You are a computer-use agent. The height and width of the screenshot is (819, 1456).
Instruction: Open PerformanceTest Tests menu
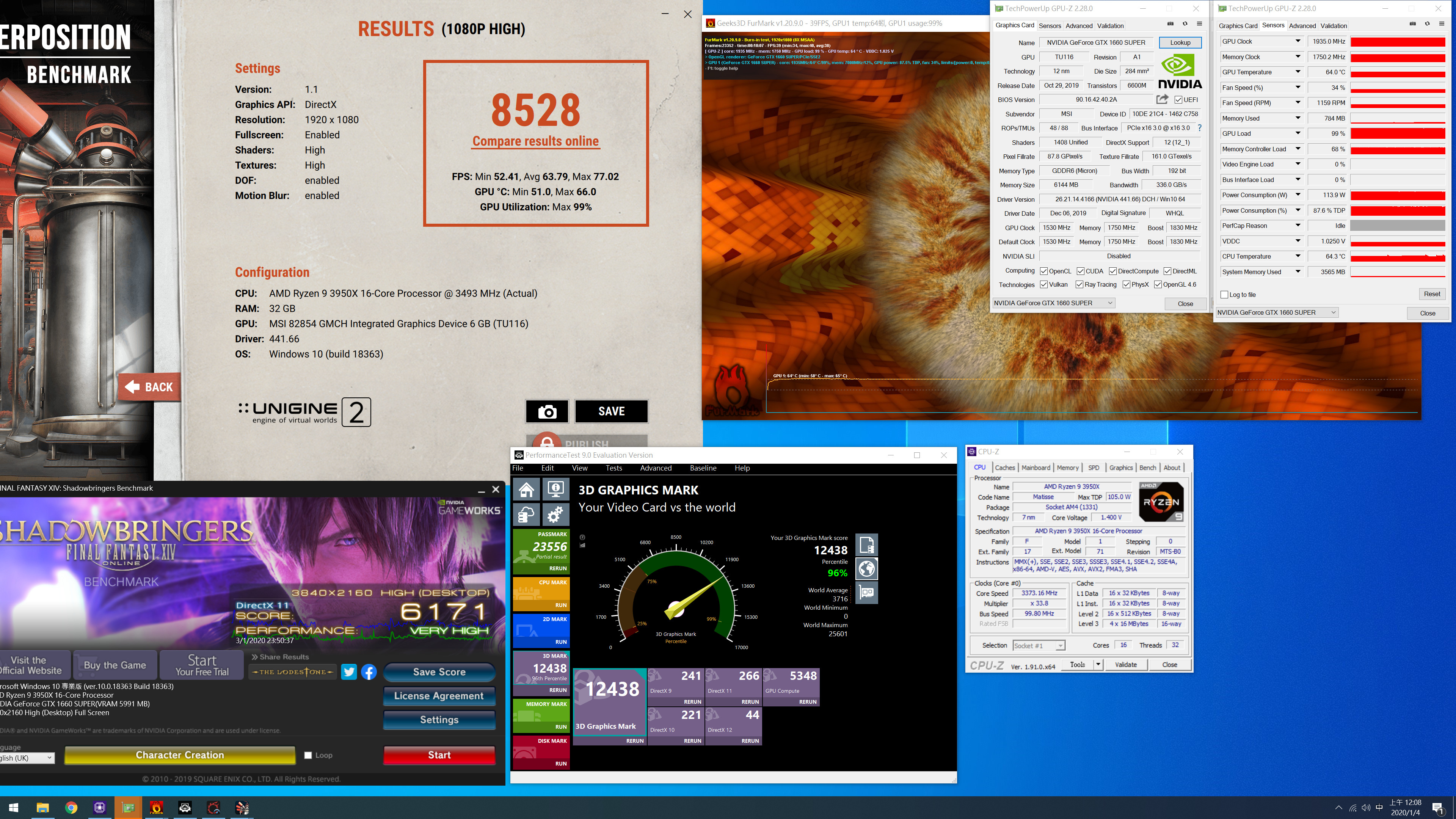click(614, 468)
